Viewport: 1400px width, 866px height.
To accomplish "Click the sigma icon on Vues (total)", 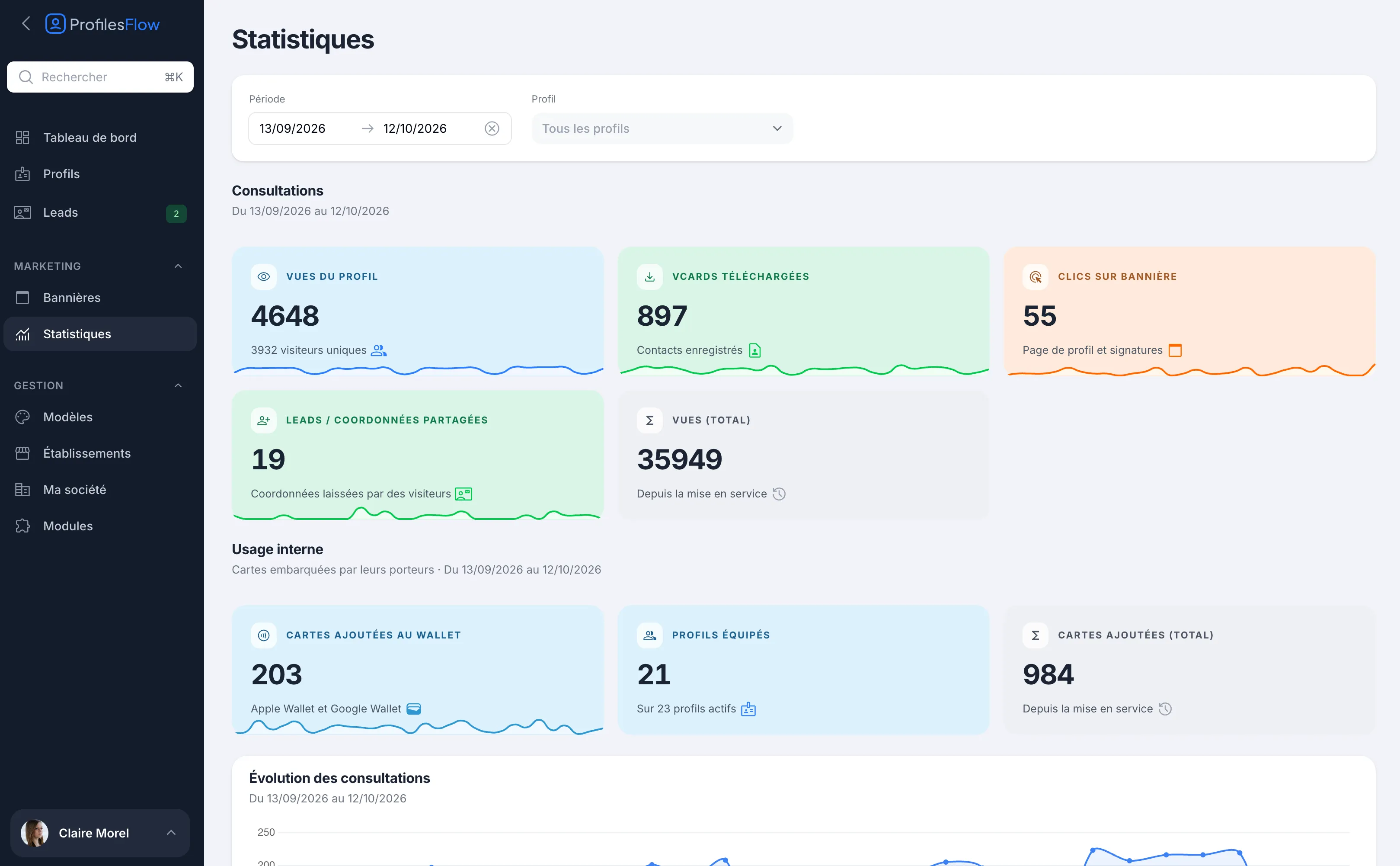I will 650,420.
